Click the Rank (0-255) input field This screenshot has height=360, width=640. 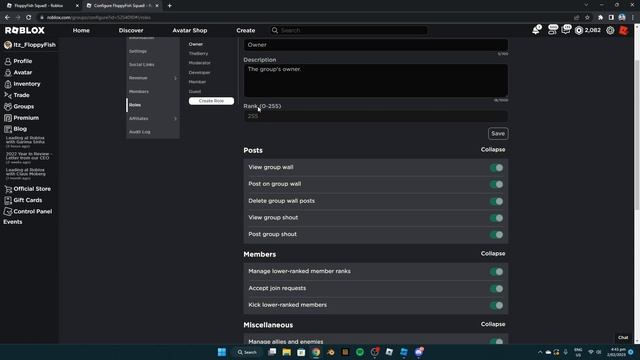pyautogui.click(x=376, y=116)
